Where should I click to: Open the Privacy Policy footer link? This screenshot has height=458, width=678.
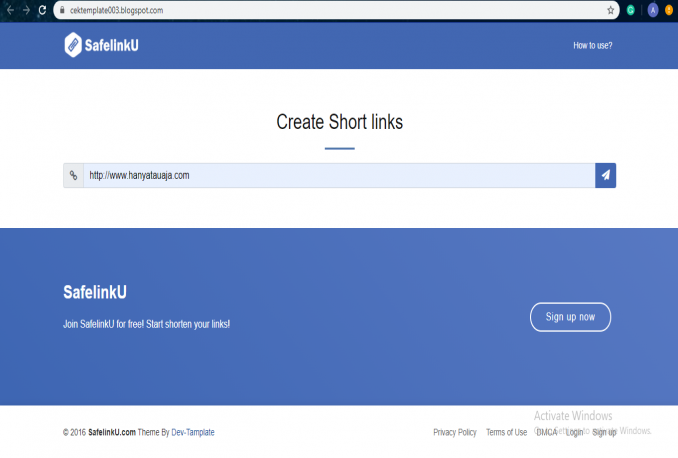pos(455,432)
